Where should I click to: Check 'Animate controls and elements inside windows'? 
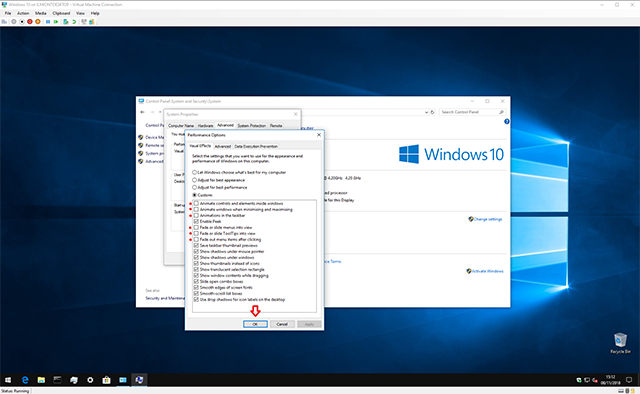(196, 203)
